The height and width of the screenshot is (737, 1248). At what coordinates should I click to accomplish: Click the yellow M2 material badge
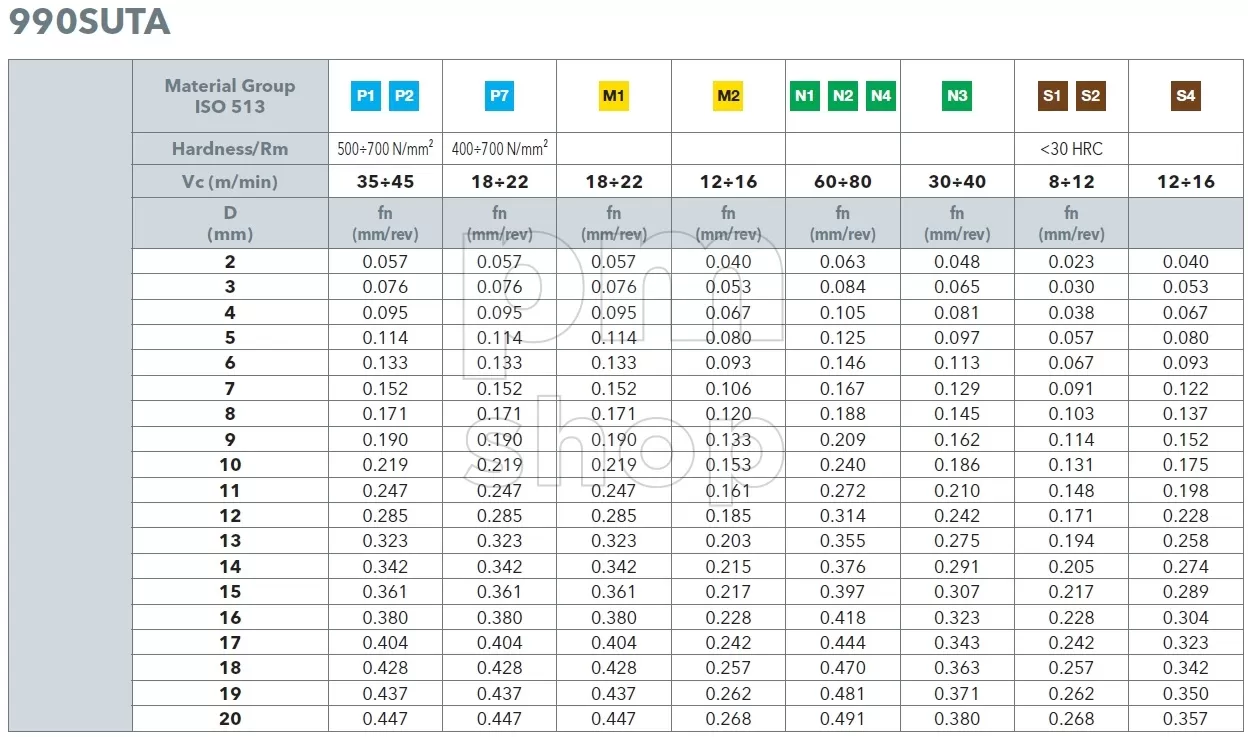(x=728, y=96)
